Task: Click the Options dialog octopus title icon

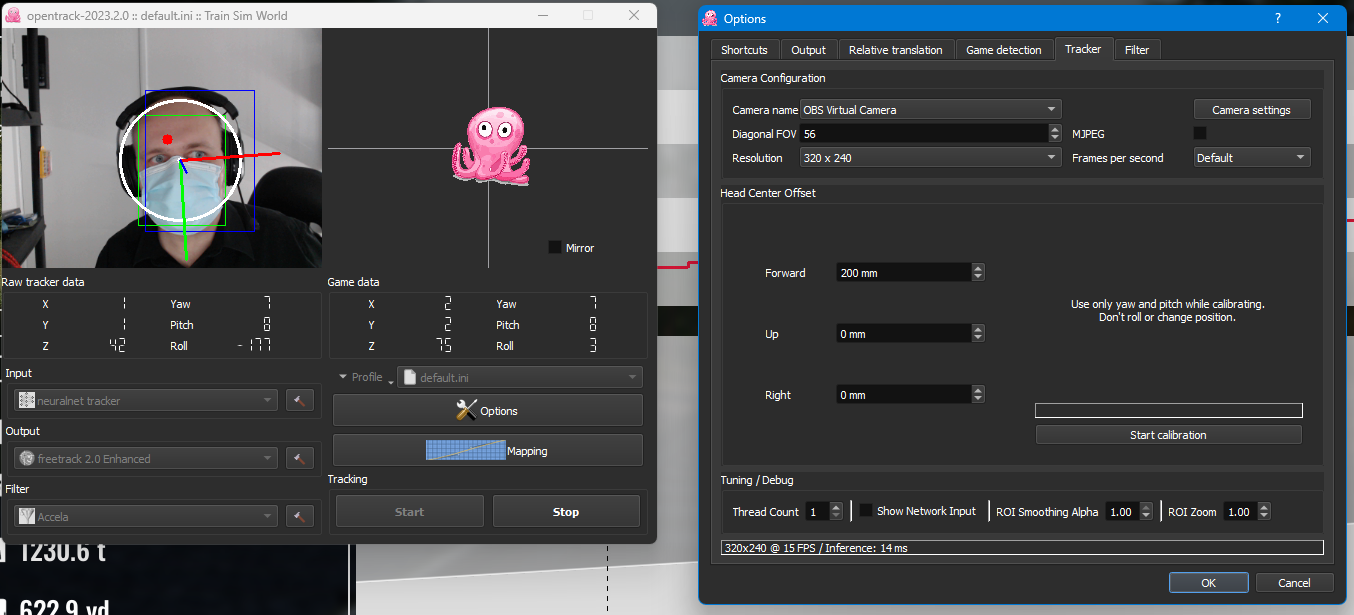Action: (x=711, y=18)
